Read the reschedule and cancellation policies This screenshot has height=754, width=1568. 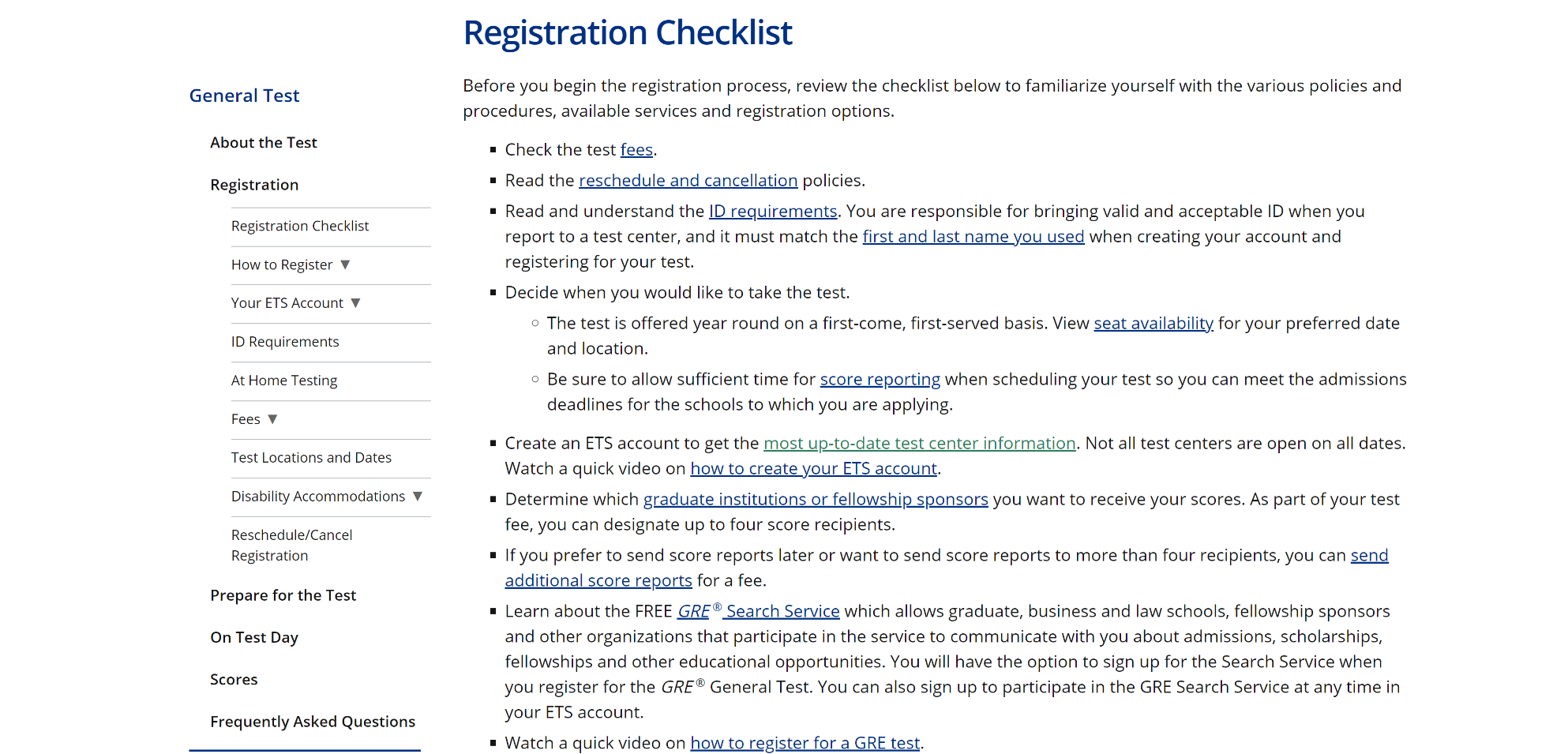(688, 180)
